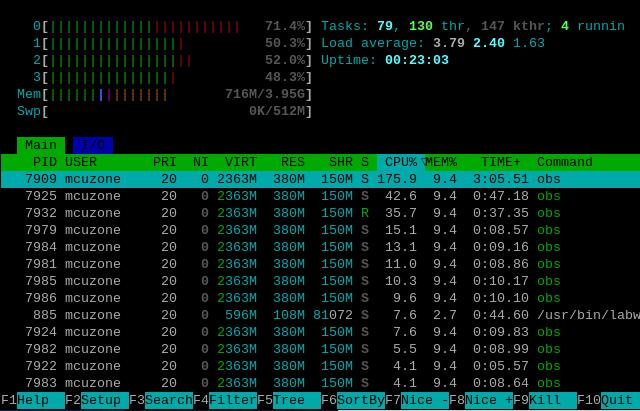Click F8 Nice + button

point(481,400)
